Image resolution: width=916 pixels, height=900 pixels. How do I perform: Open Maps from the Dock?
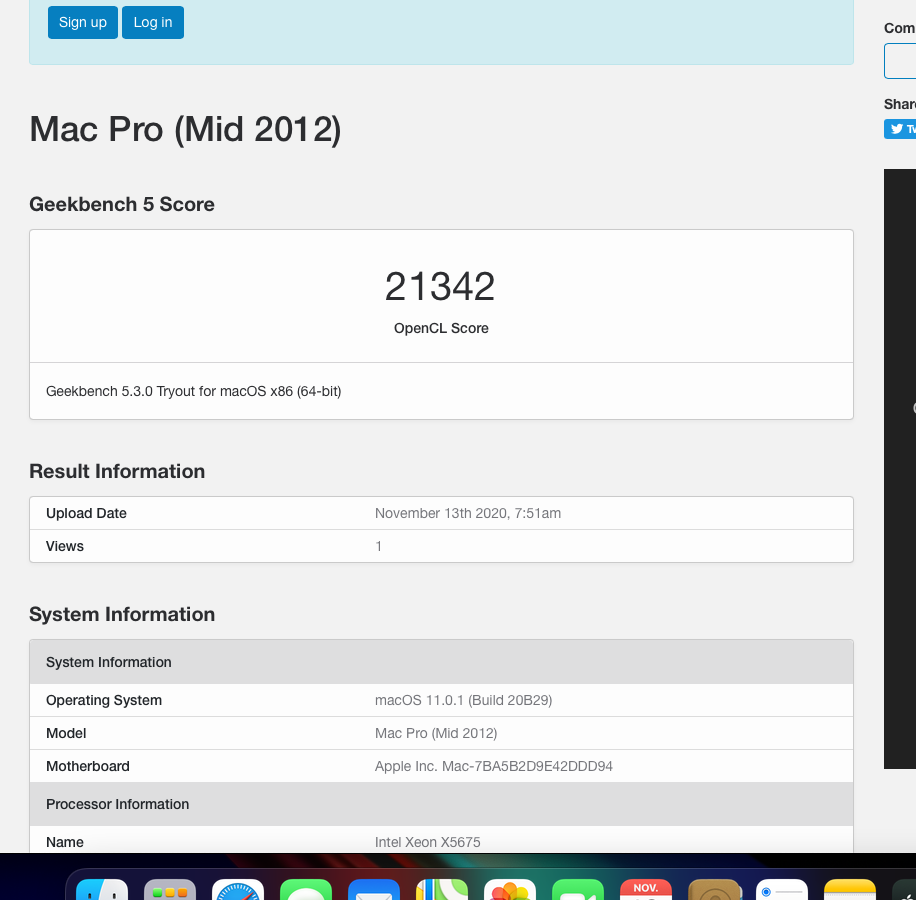click(x=442, y=889)
